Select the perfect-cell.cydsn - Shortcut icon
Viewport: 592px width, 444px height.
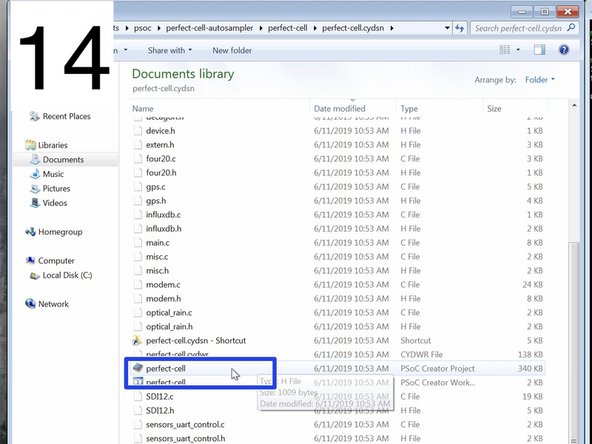(137, 341)
